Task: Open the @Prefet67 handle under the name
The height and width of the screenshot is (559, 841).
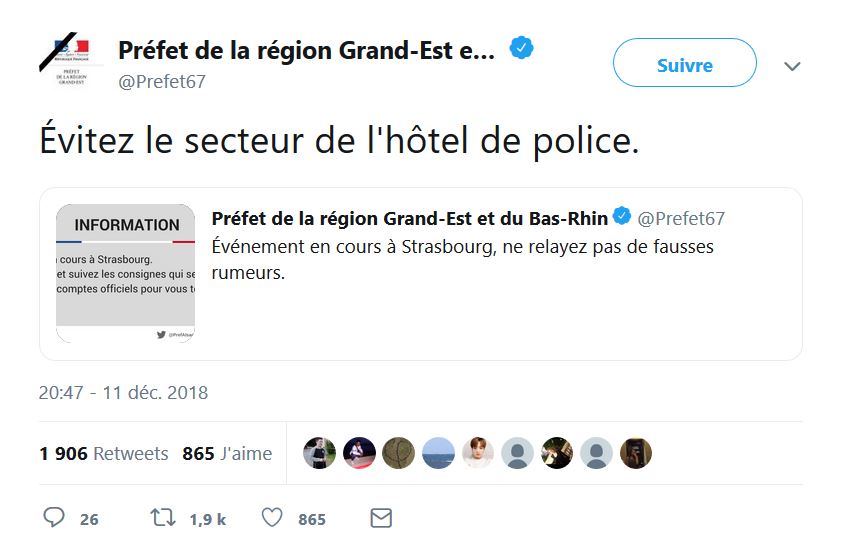Action: click(161, 82)
